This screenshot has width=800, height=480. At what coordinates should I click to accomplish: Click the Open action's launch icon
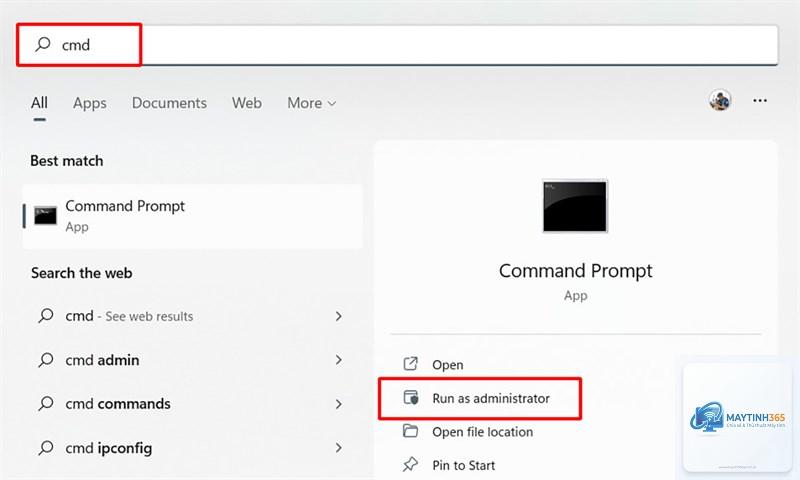411,364
